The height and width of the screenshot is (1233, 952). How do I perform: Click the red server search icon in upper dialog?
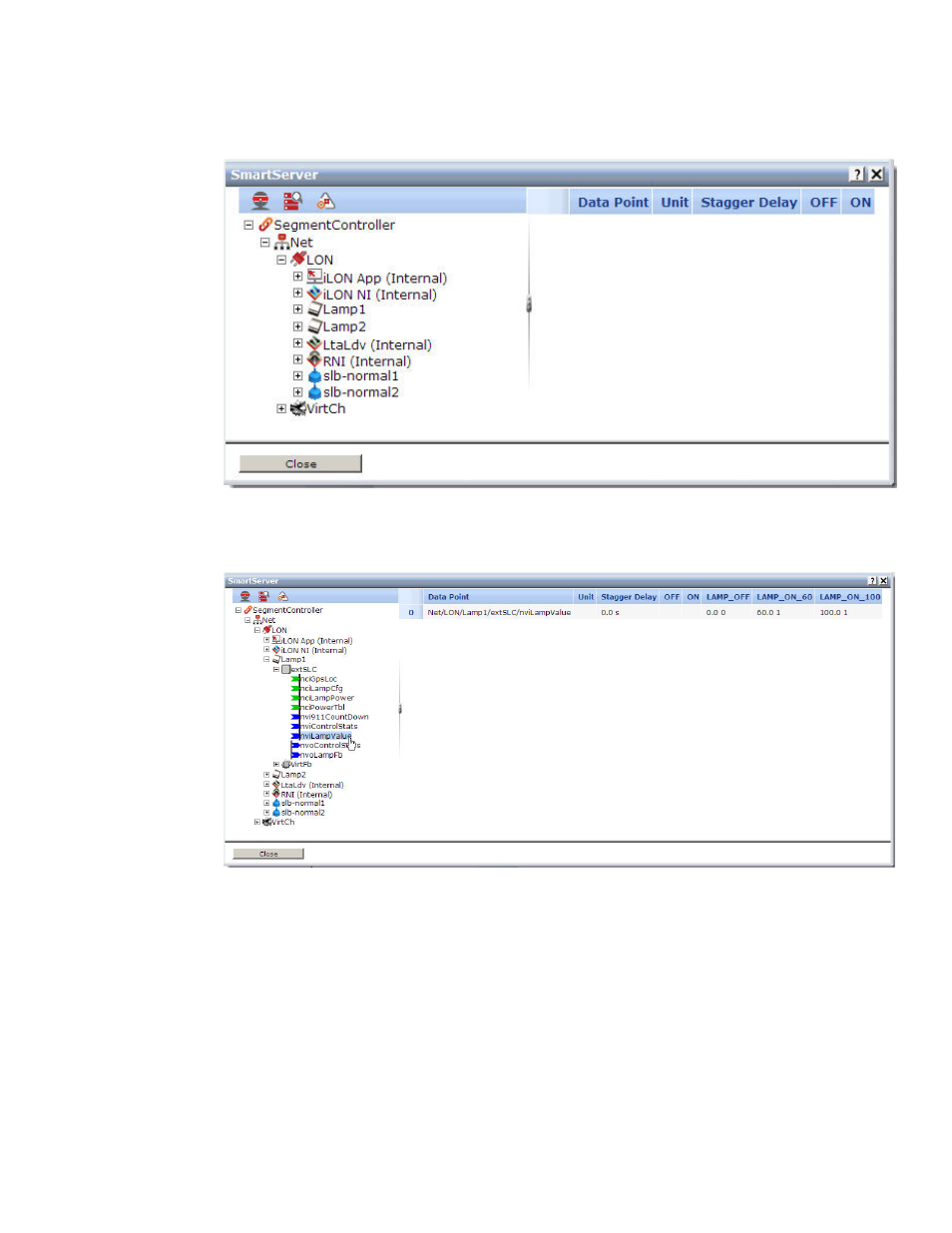(x=292, y=201)
